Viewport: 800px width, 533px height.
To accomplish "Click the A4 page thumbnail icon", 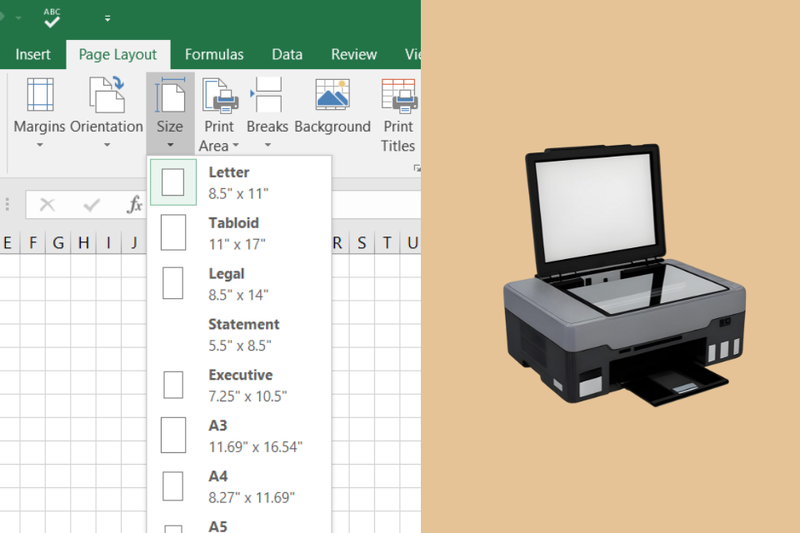I will pos(173,486).
